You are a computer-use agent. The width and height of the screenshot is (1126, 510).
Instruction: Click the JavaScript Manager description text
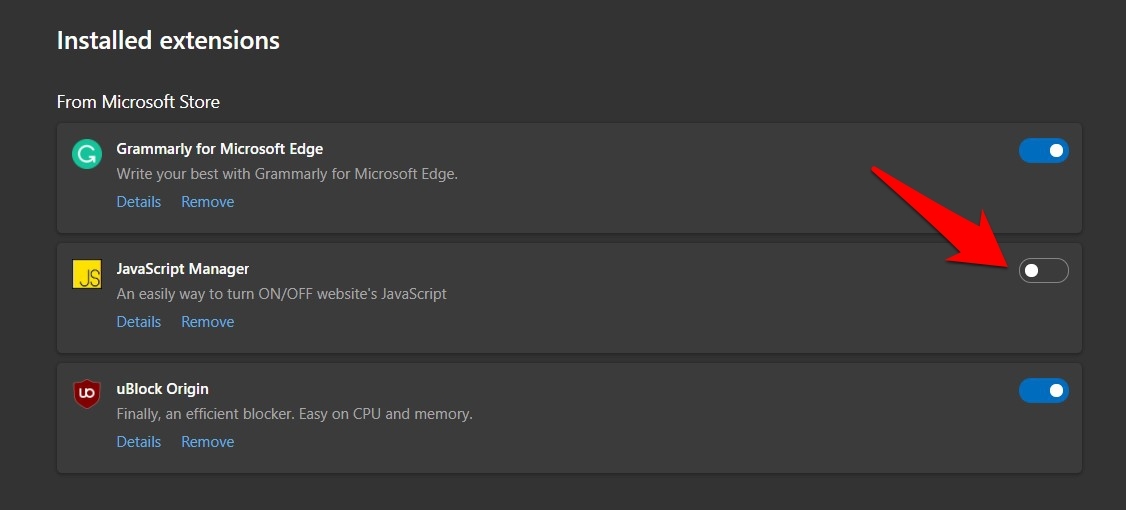(281, 294)
